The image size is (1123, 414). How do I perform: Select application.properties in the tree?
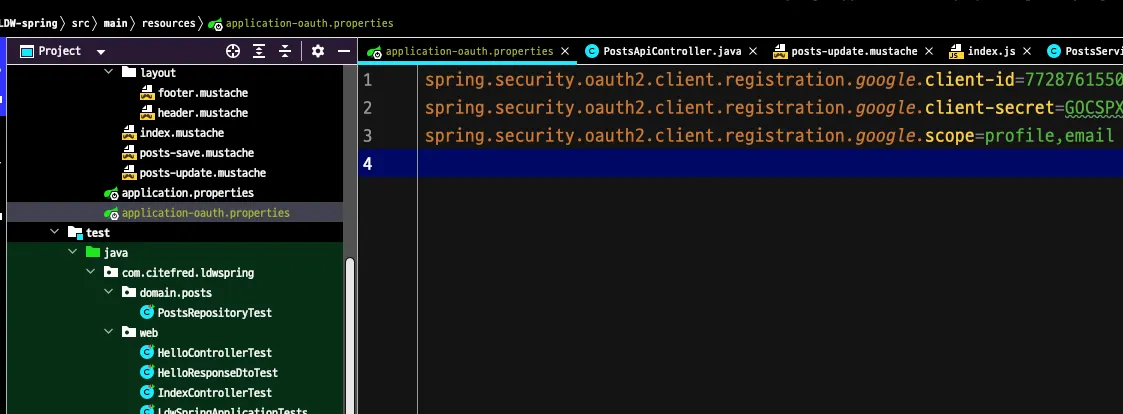[188, 193]
